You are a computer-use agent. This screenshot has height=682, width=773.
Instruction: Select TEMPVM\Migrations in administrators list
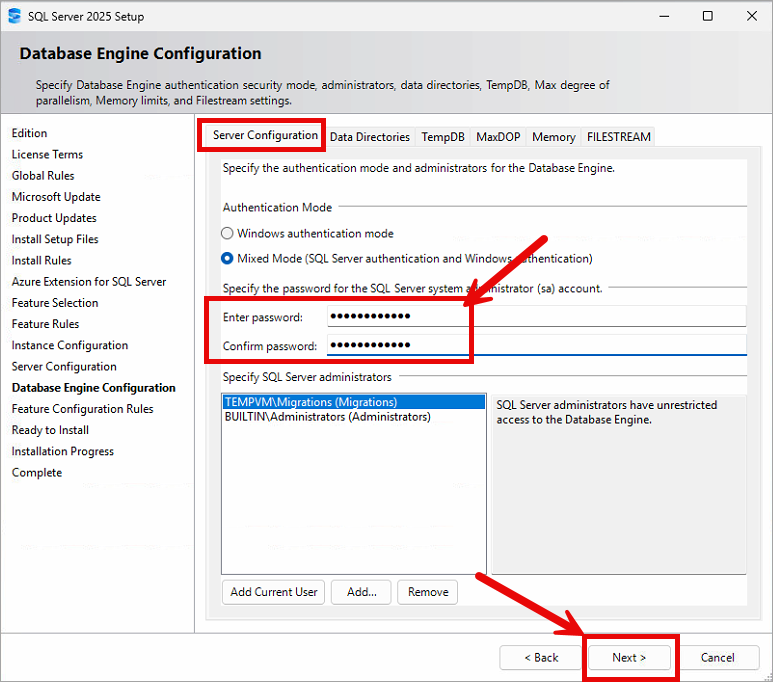[x=311, y=402]
